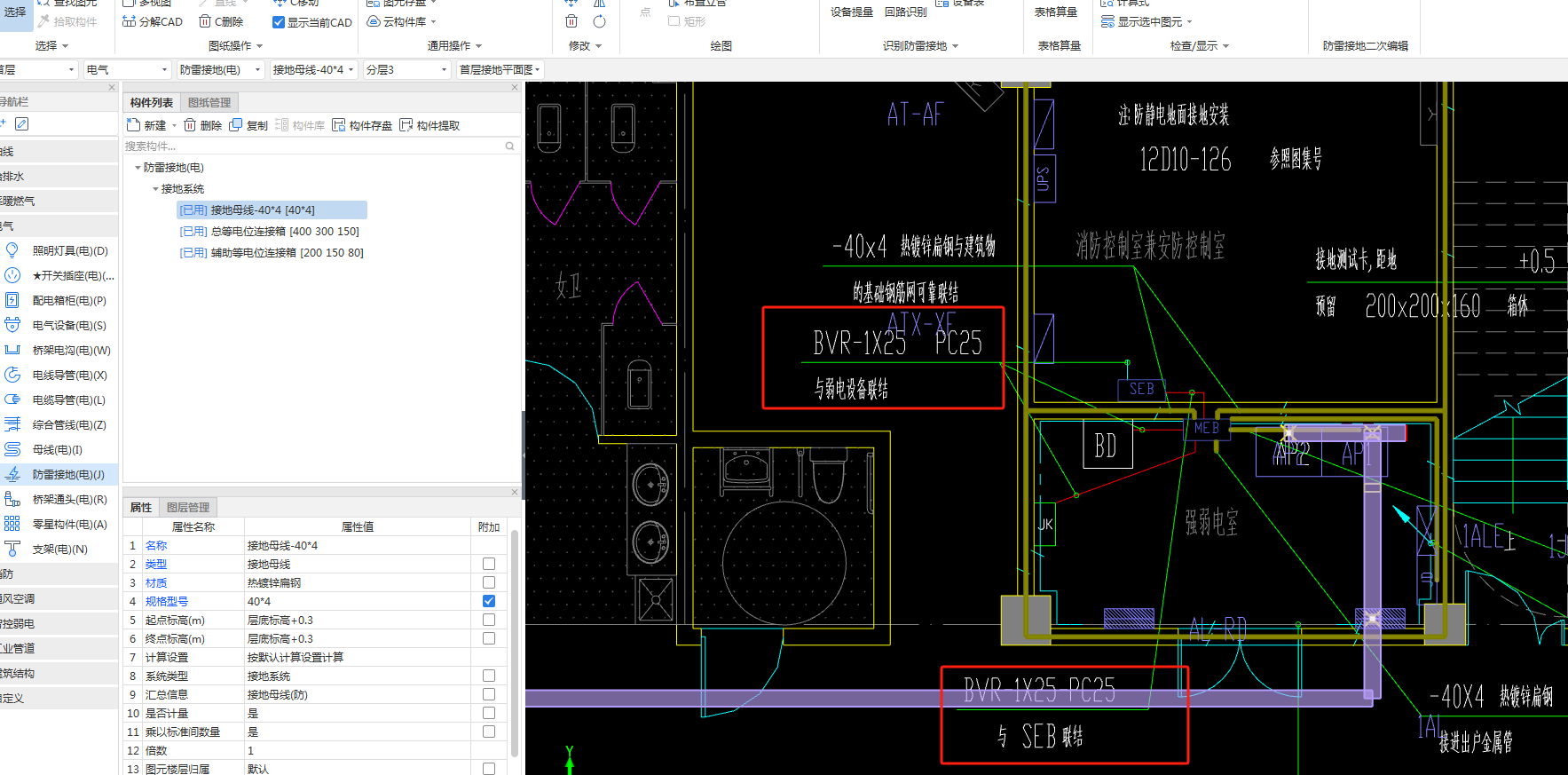Open the 防雷接地(电) type dropdown

click(x=220, y=69)
